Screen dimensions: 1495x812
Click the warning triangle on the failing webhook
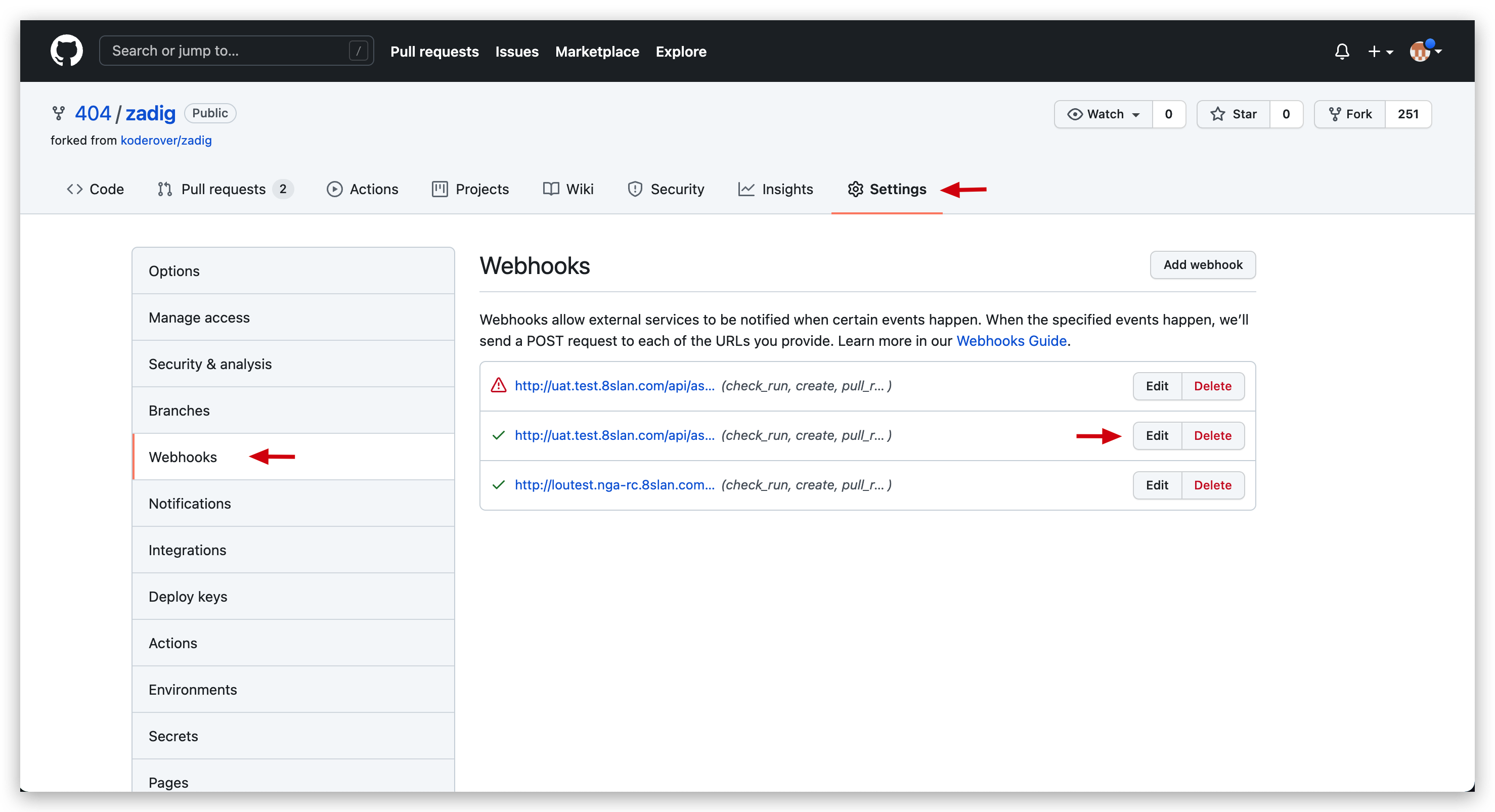(499, 385)
